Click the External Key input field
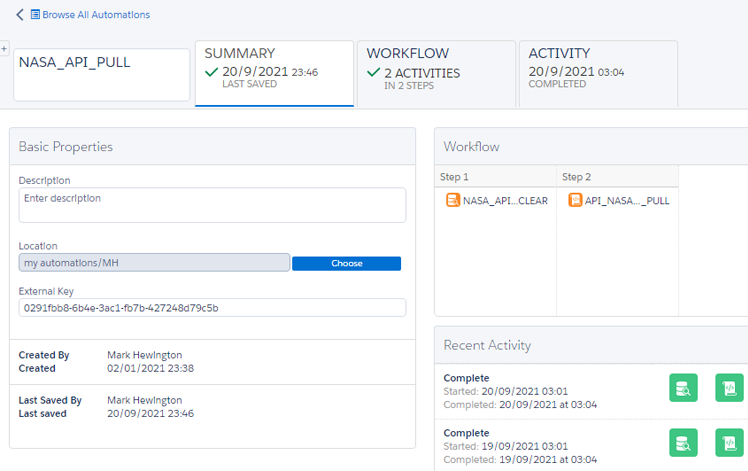Viewport: 748px width, 471px height. click(x=212, y=308)
